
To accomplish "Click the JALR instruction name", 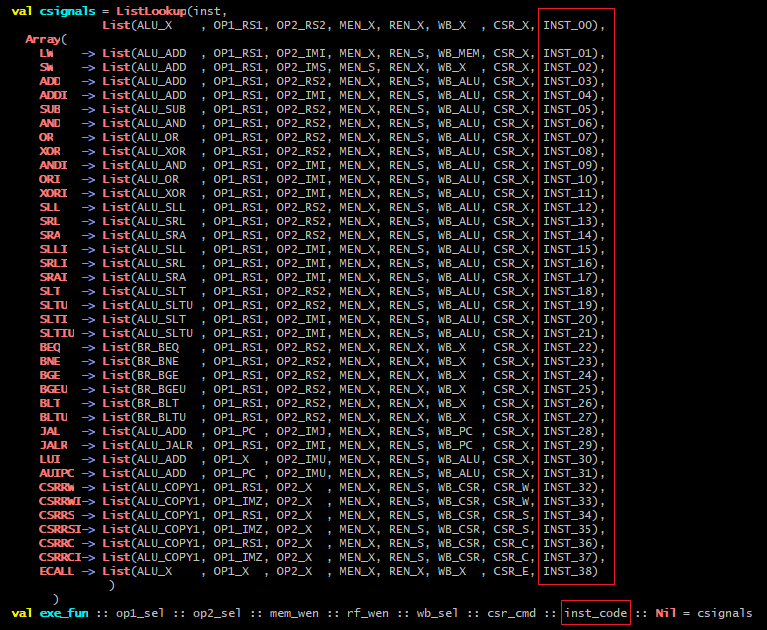I will tap(53, 445).
